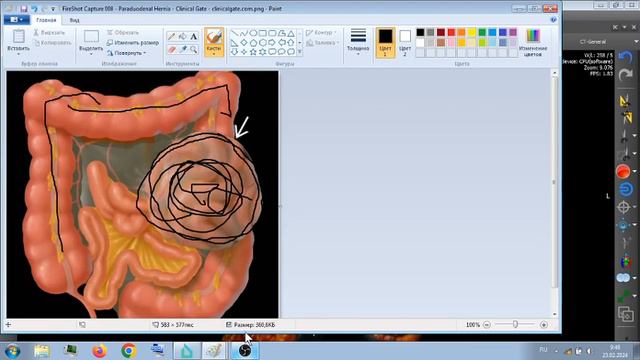Pick the green color swatch

coord(482,32)
